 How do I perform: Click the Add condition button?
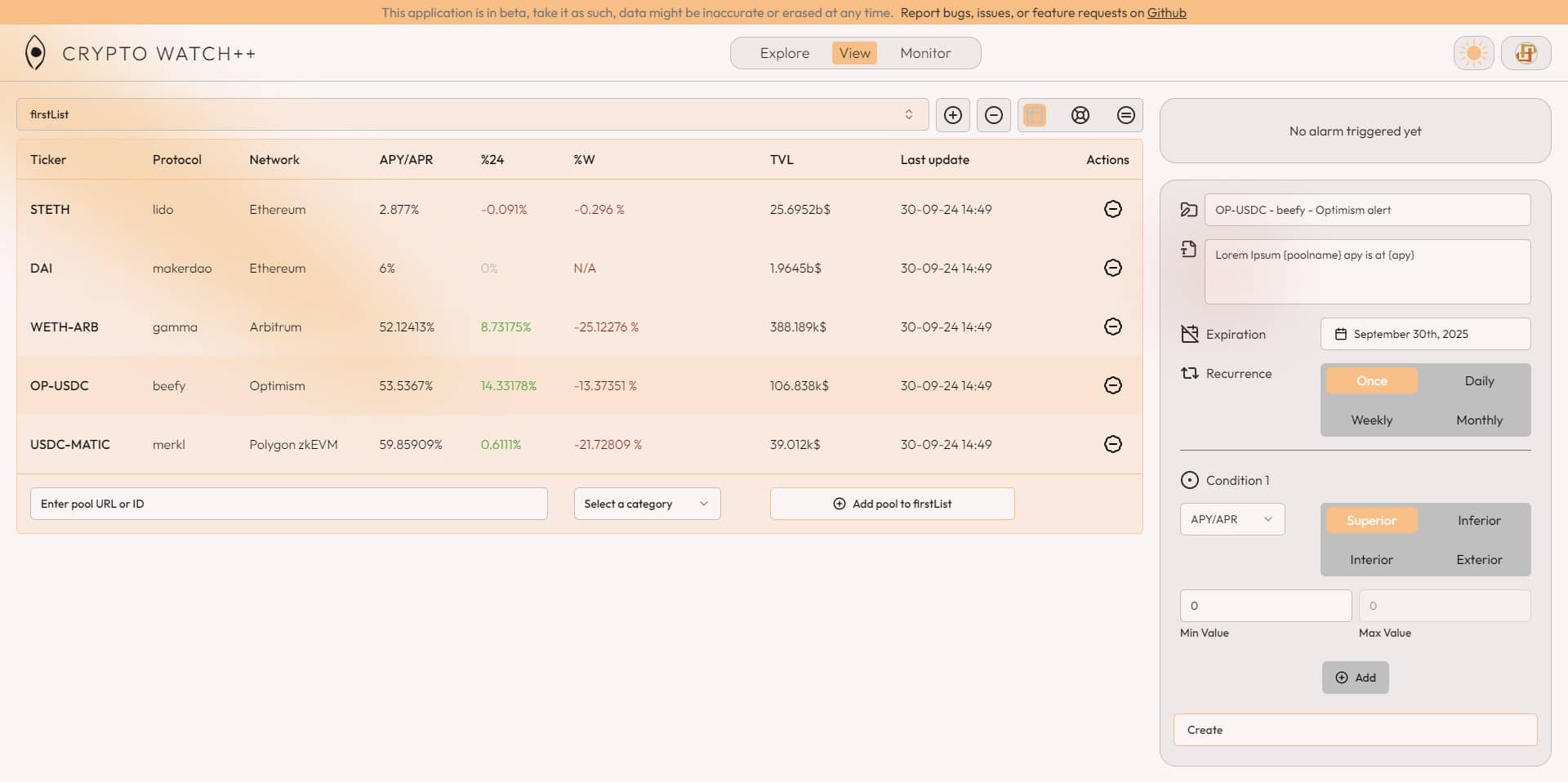point(1355,678)
